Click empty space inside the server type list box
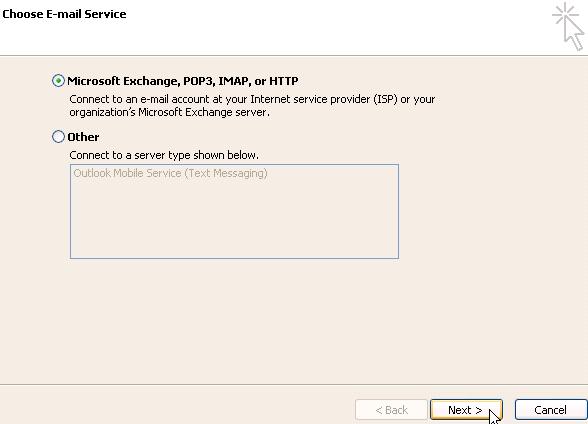 [234, 221]
